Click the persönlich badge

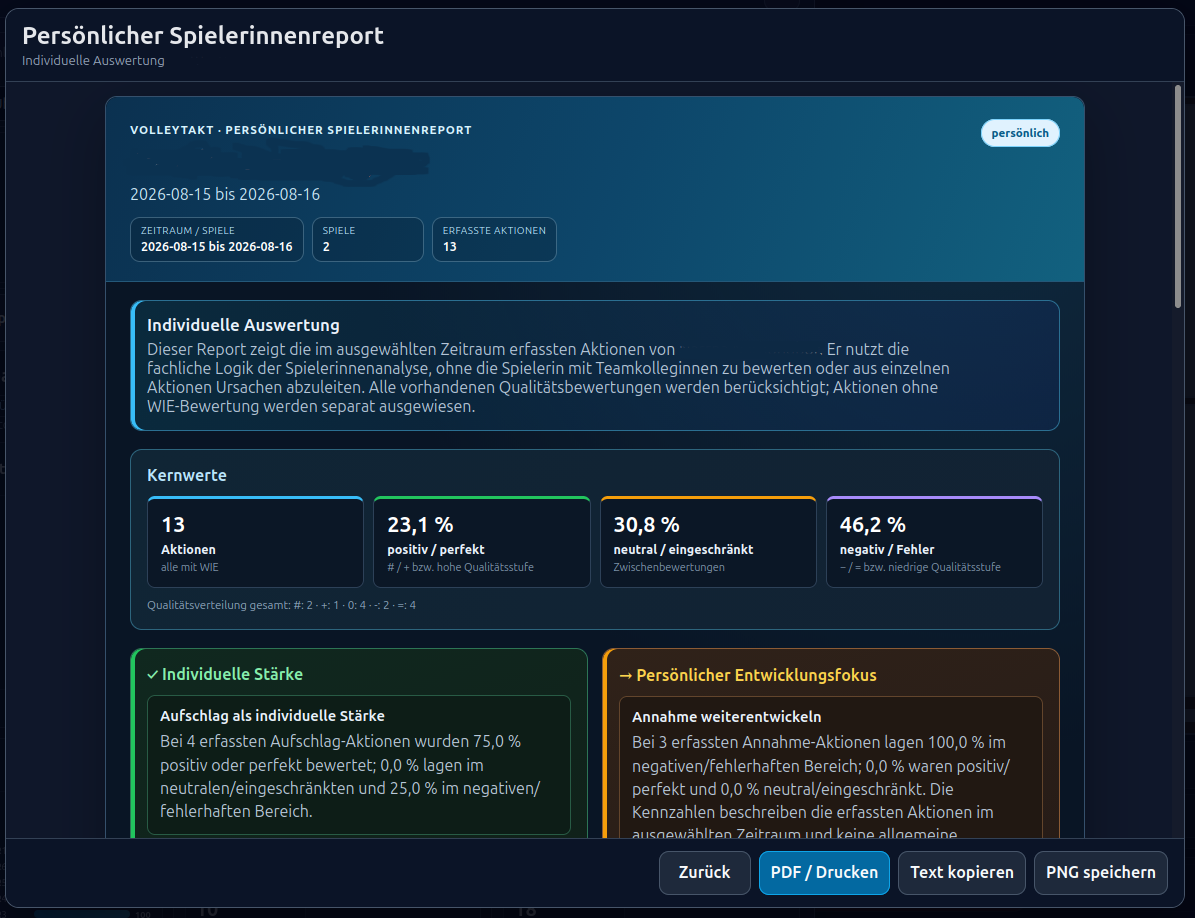[1020, 133]
